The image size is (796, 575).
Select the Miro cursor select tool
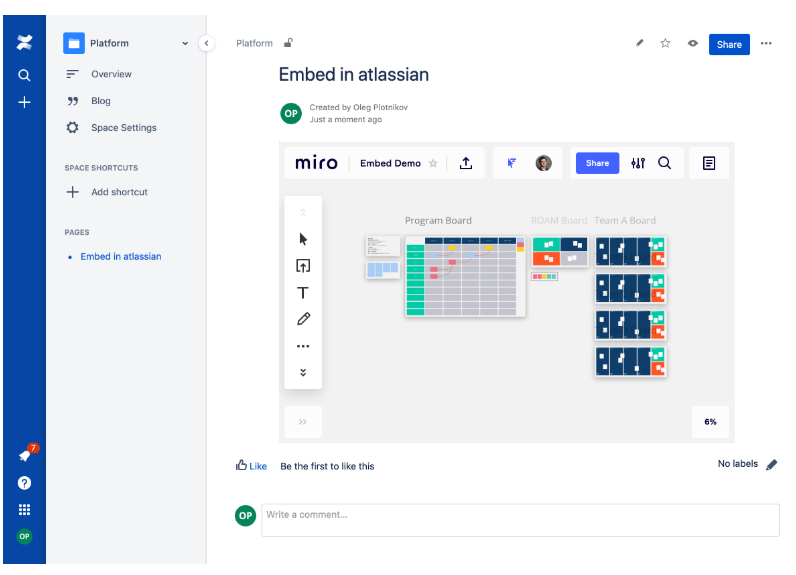(x=303, y=239)
